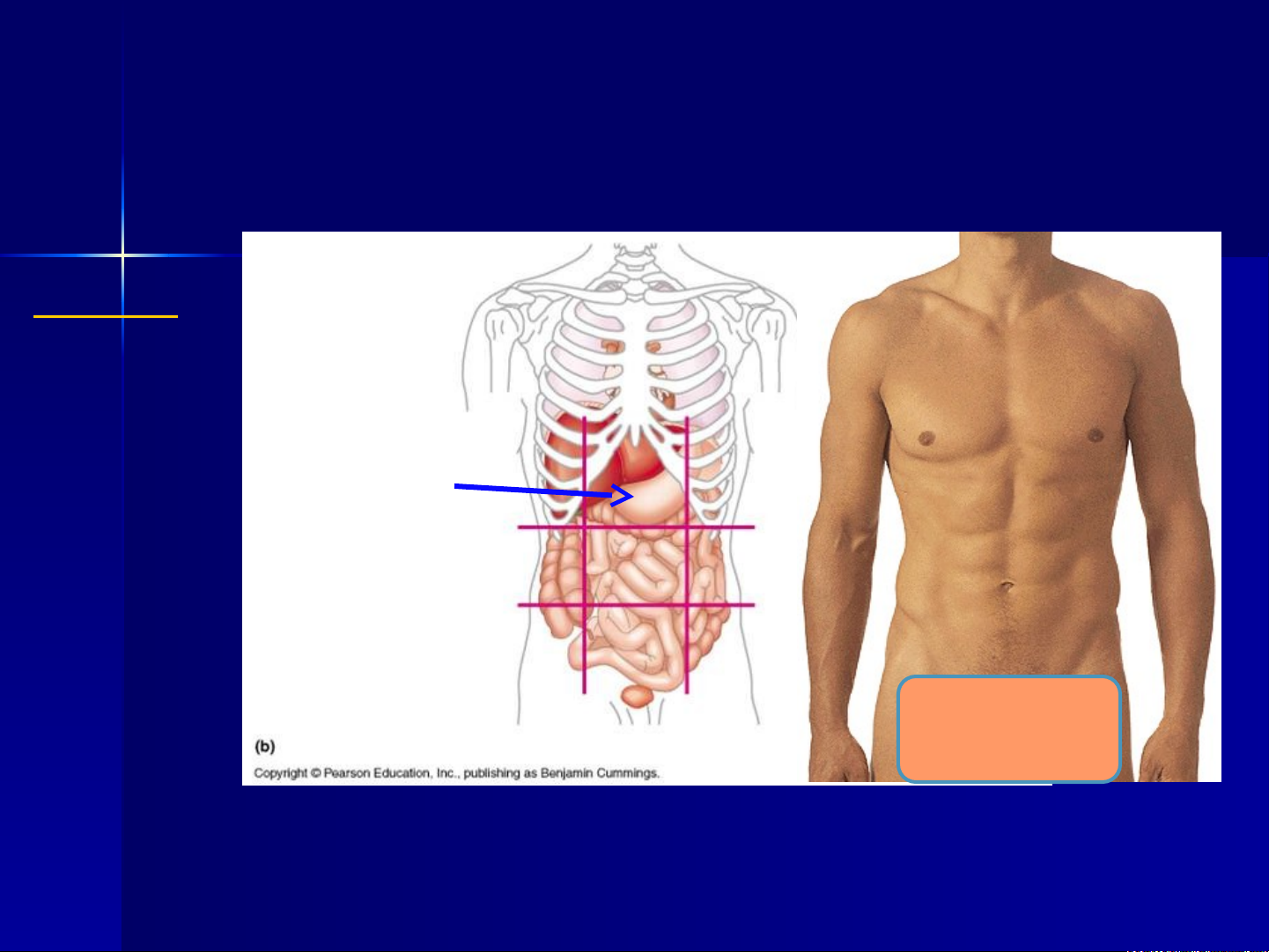Viewport: 1269px width, 952px height.
Task: Click the '(b)' figure label
Action: click(x=265, y=746)
